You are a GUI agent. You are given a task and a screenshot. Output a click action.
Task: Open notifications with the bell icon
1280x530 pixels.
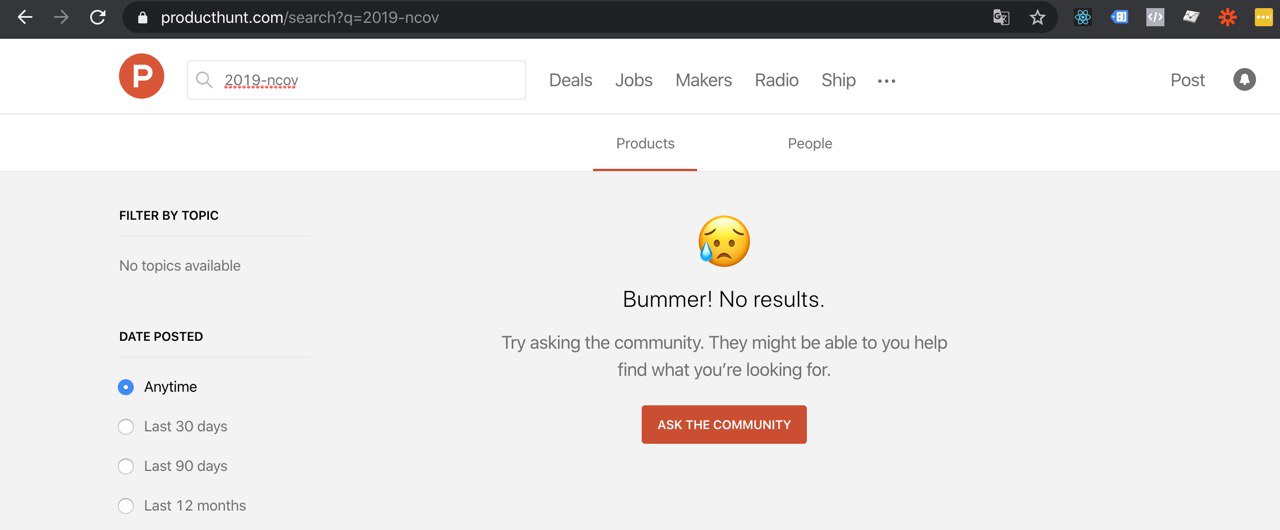pyautogui.click(x=1244, y=79)
